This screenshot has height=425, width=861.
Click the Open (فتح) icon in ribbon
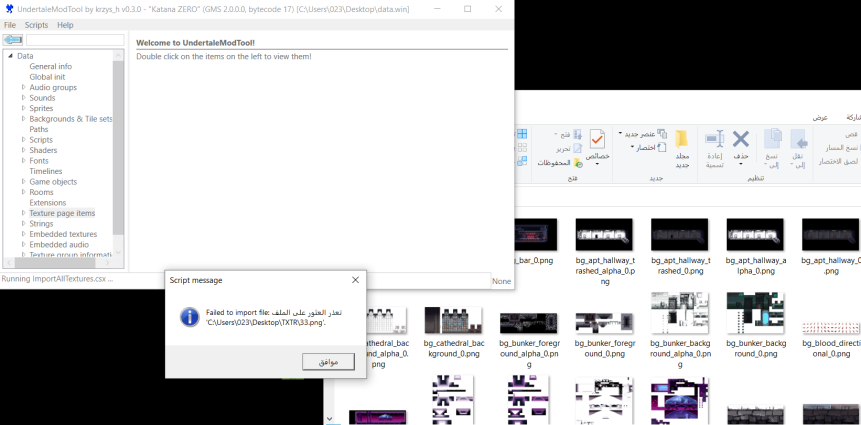point(578,134)
